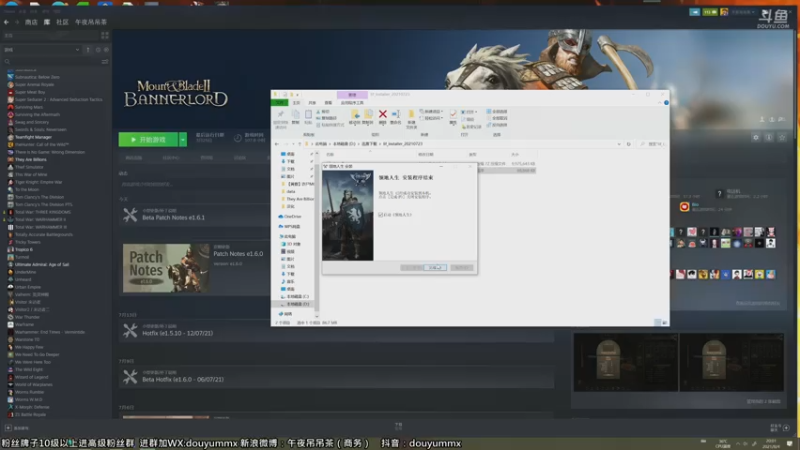The image size is (800, 450).
Task: Open the 库 library tab in Steam
Action: [x=46, y=22]
